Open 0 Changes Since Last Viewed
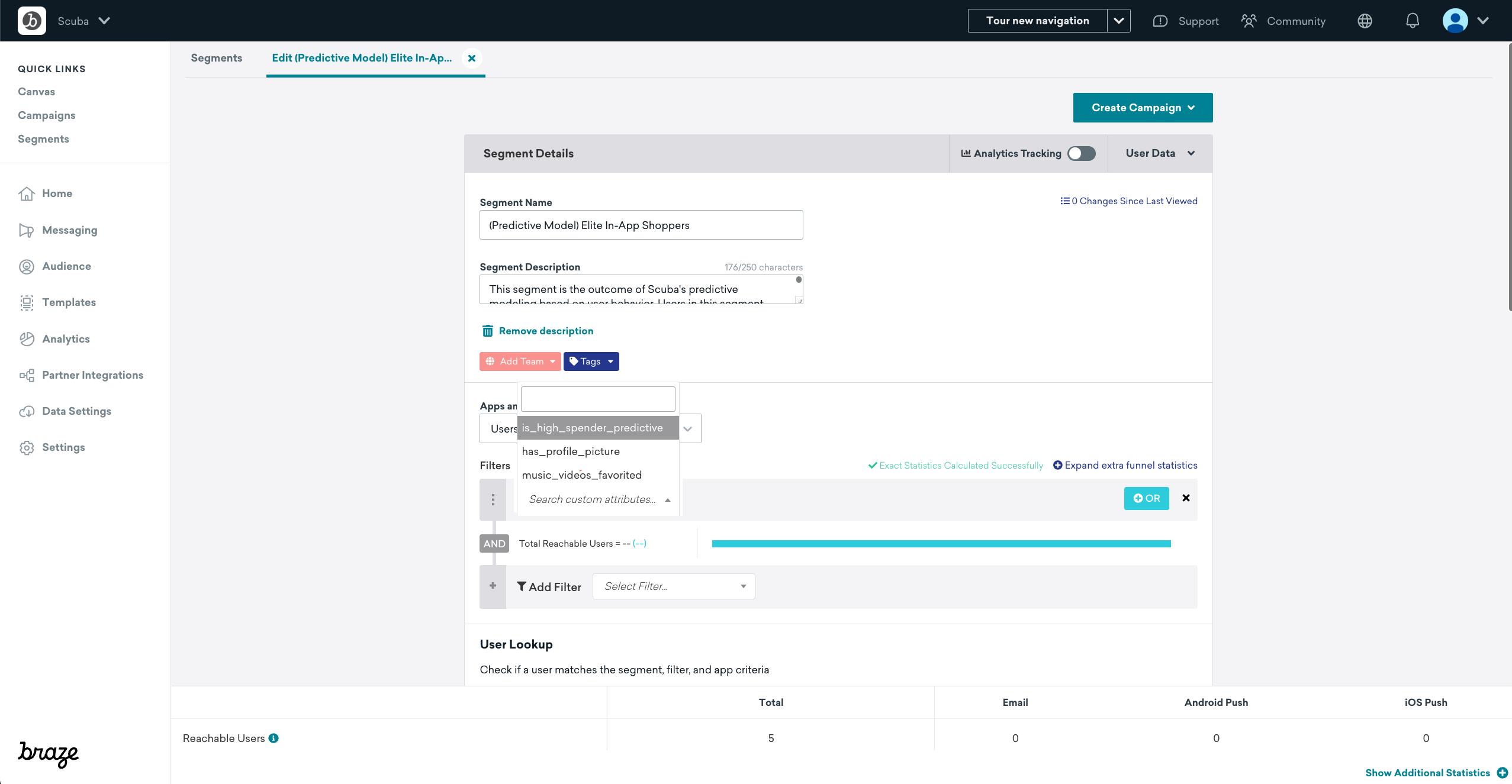 pos(1128,201)
